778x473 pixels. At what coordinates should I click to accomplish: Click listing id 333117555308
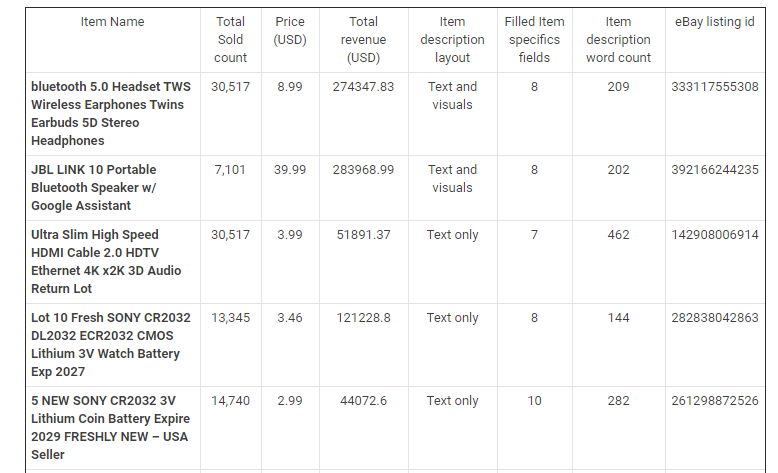tap(714, 87)
